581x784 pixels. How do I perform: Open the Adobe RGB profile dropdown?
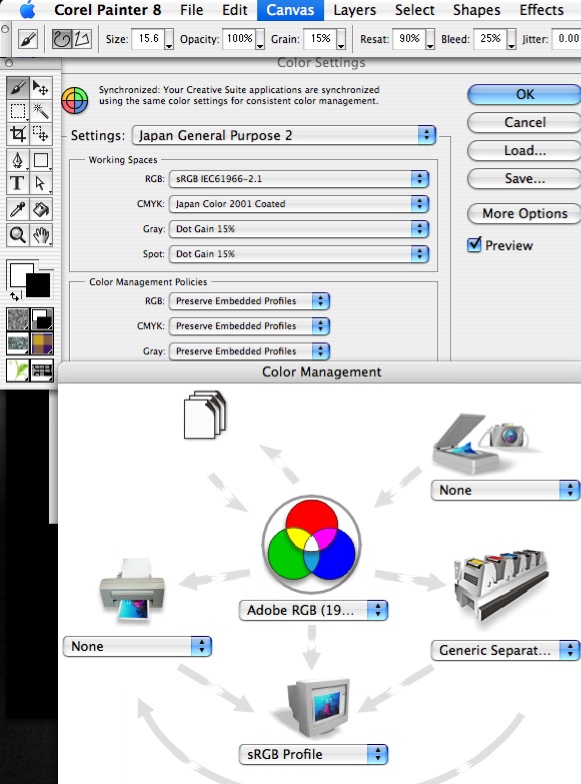(314, 610)
